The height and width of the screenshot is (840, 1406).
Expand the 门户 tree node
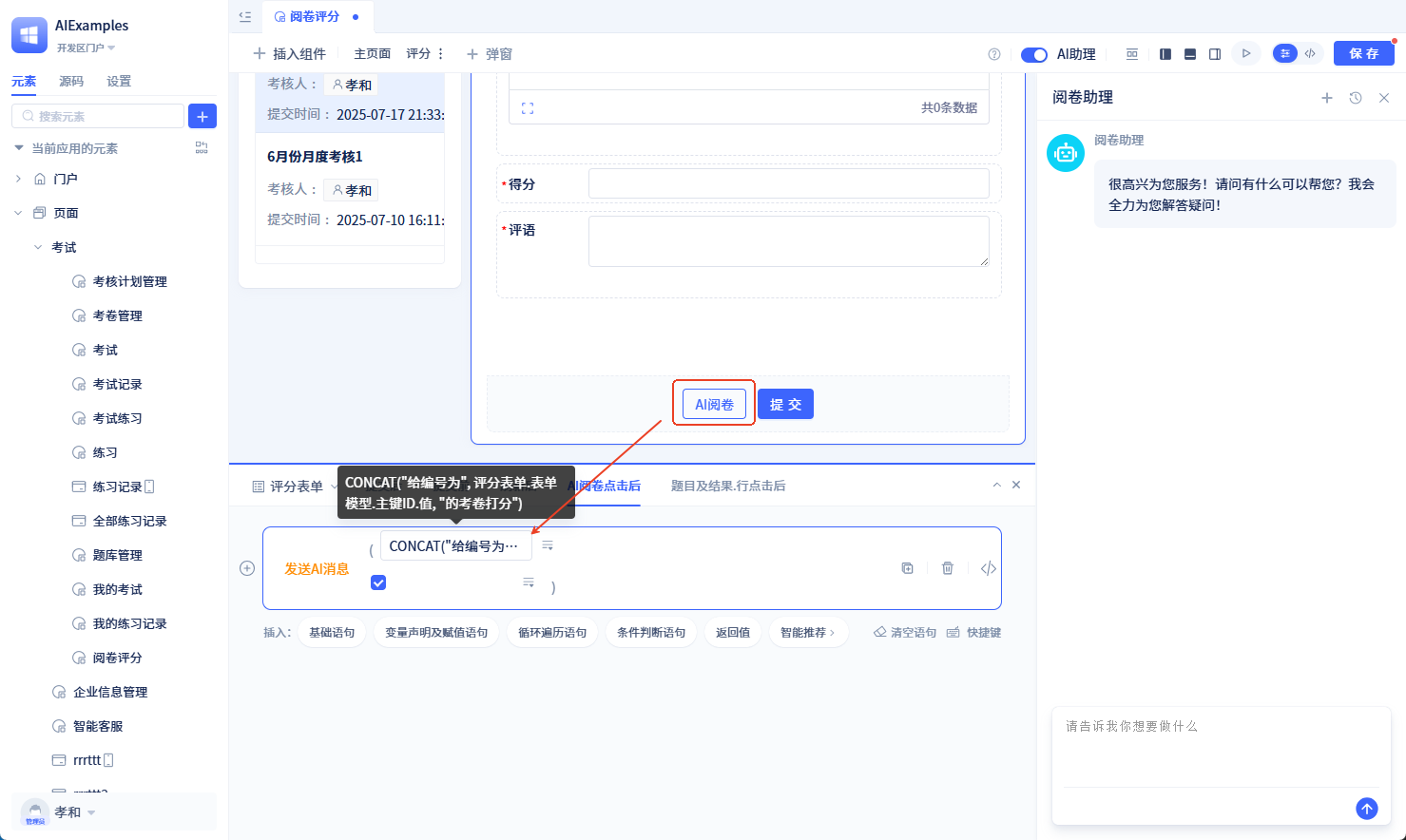18,179
